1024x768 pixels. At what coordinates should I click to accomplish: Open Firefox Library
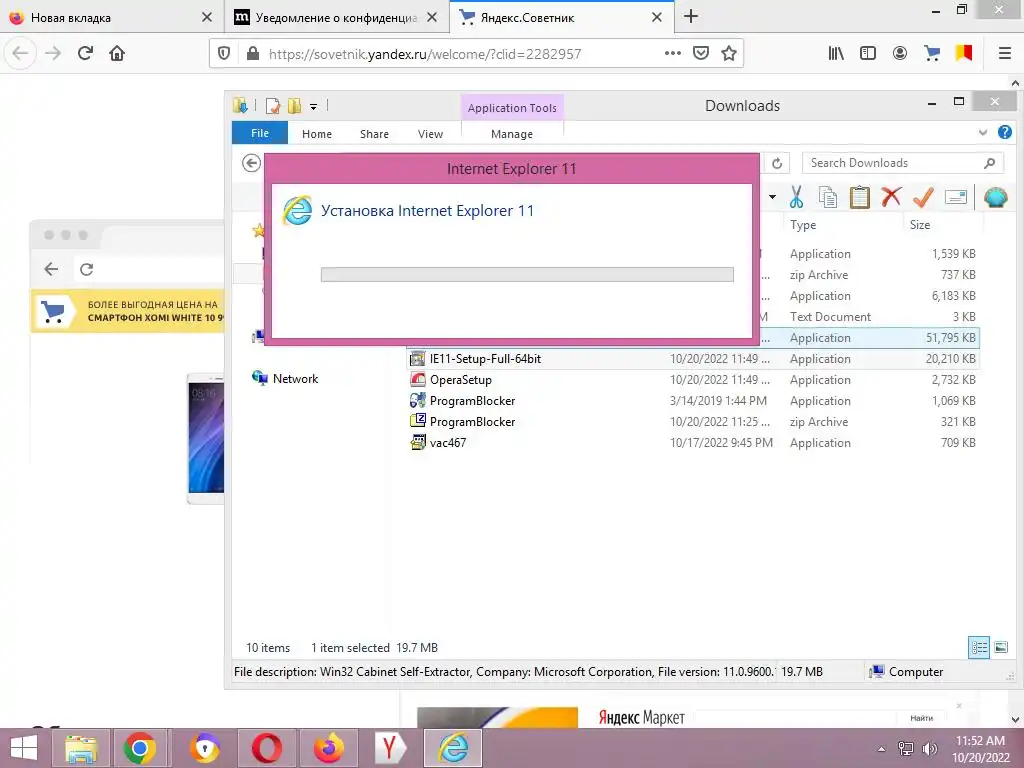tap(836, 53)
